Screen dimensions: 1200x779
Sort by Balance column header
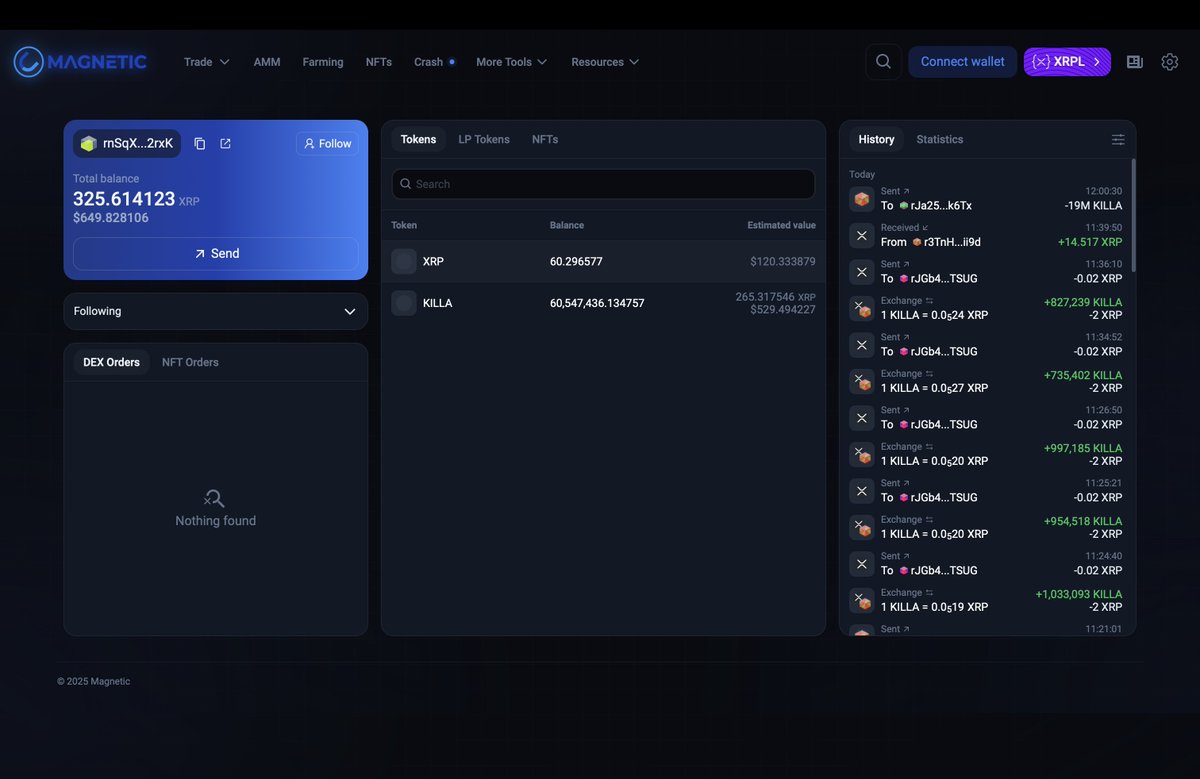coord(567,226)
